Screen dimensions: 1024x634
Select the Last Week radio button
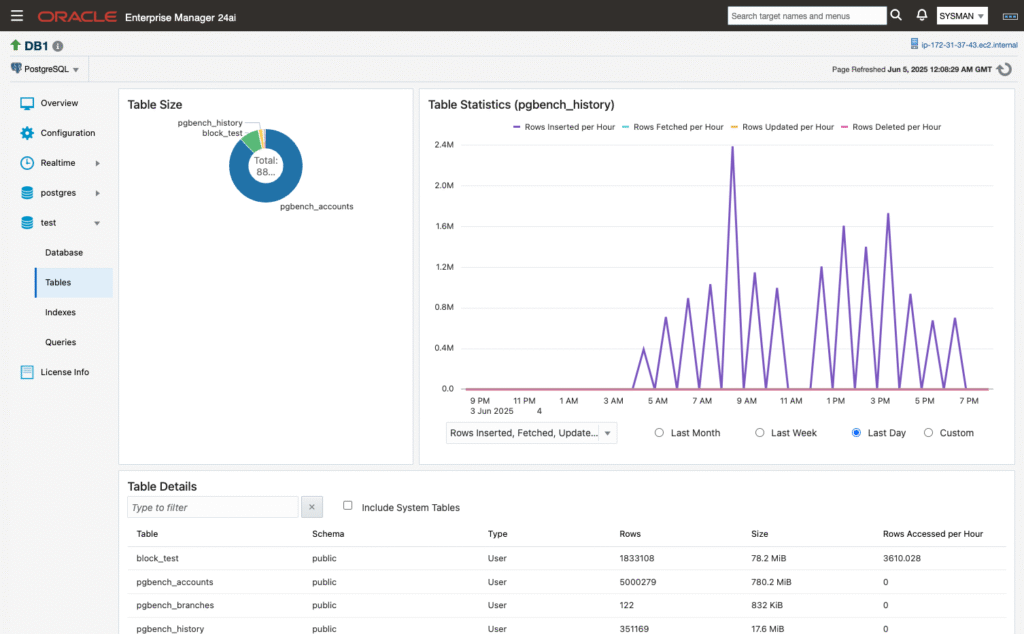tap(760, 433)
